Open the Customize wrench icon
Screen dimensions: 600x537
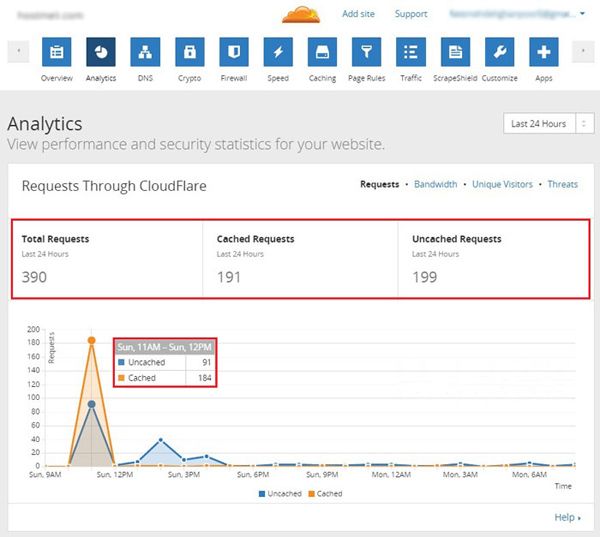click(x=499, y=52)
